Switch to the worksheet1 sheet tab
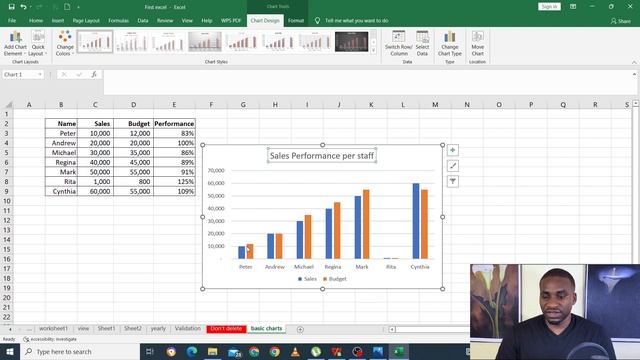 [53, 329]
